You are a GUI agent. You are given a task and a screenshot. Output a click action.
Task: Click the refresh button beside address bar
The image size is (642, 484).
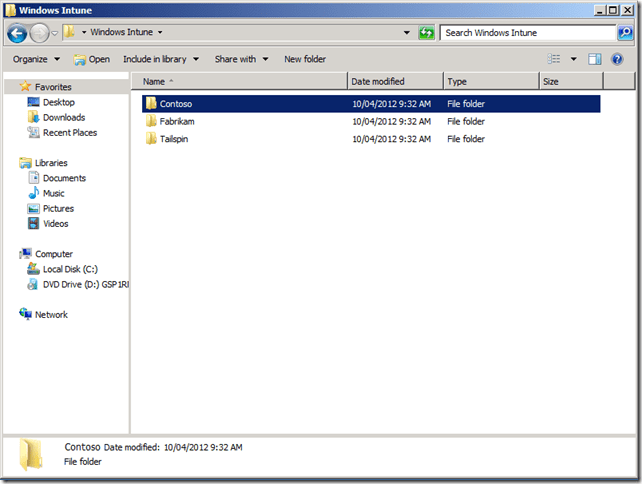click(x=427, y=33)
